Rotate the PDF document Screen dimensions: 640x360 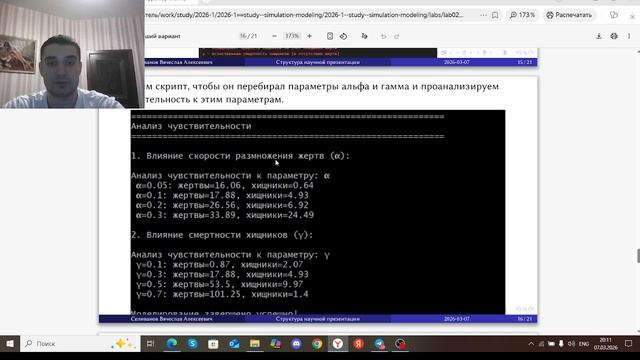tap(343, 36)
